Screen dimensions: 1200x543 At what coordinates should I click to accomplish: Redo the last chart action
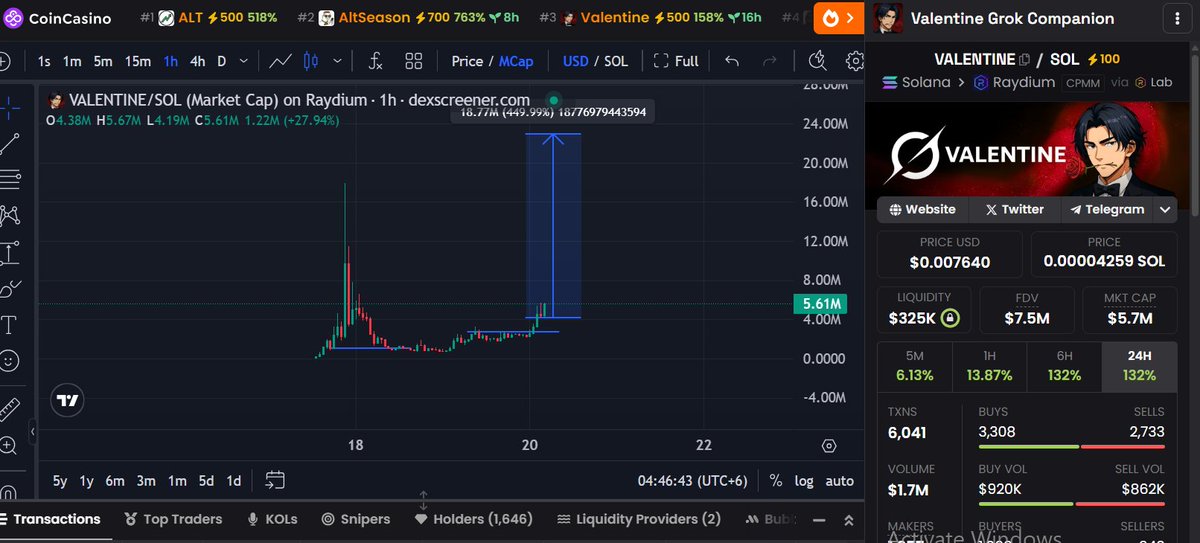click(x=769, y=61)
